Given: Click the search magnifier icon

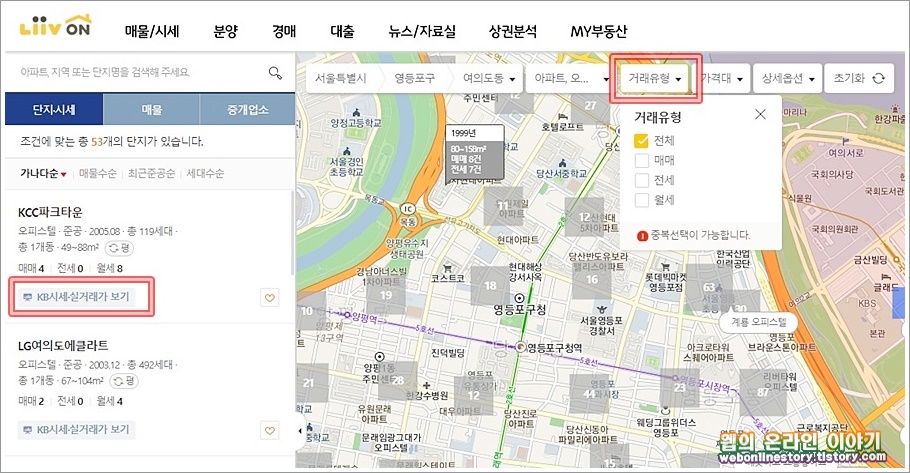Looking at the screenshot, I should (275, 73).
